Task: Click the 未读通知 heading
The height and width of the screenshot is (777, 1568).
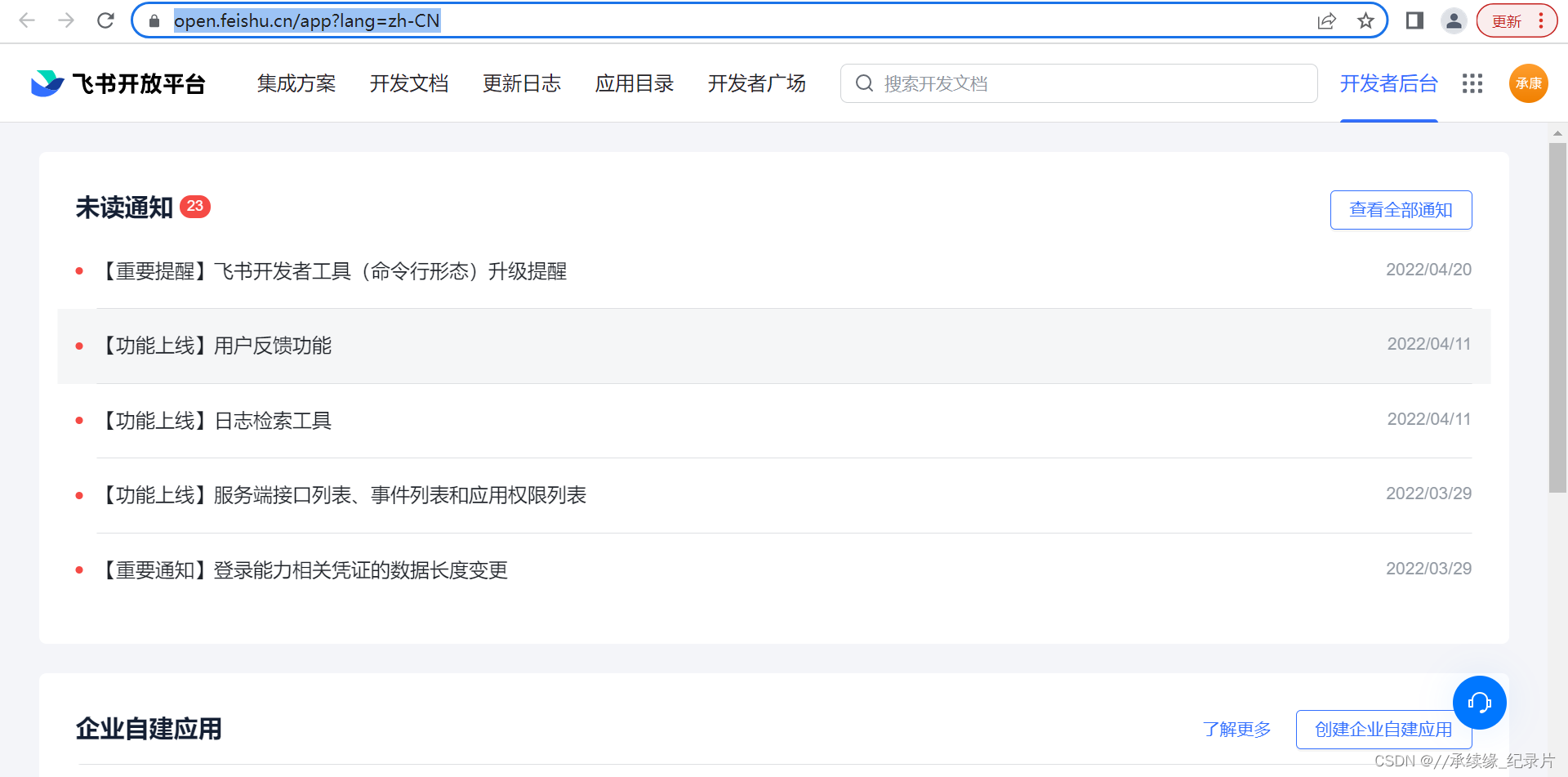Action: coord(124,208)
